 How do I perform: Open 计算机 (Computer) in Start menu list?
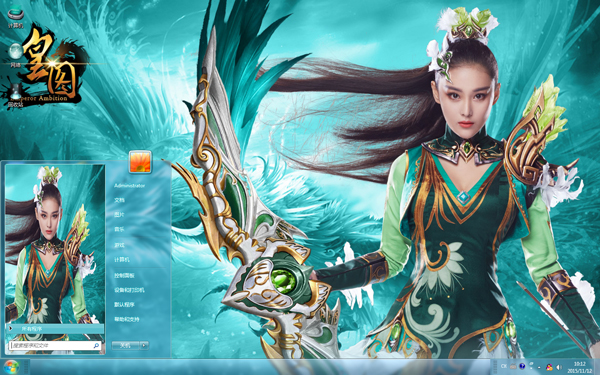(122, 260)
